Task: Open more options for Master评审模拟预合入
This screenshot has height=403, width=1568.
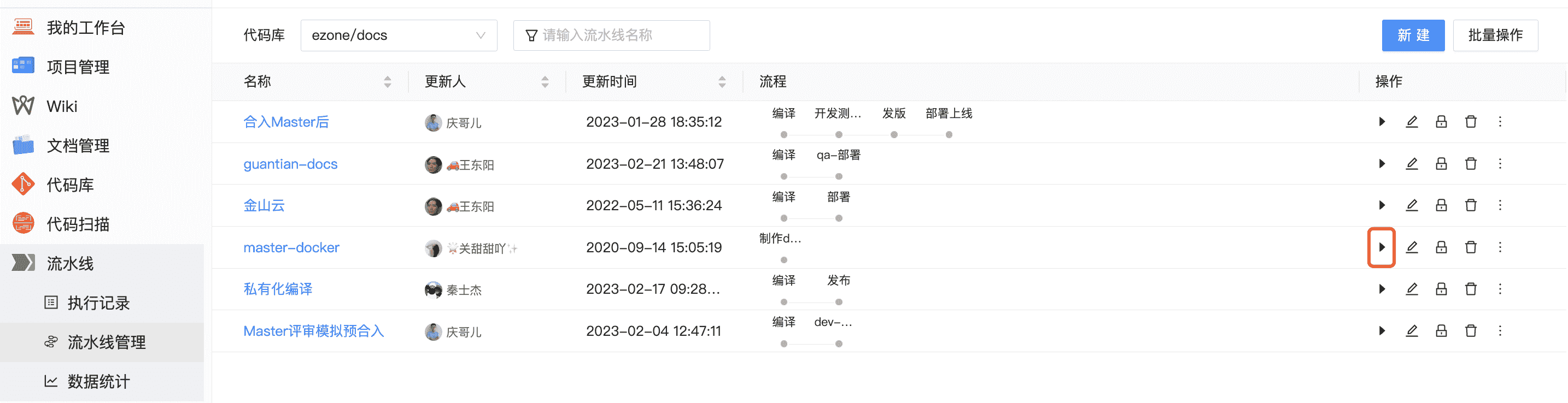Action: pyautogui.click(x=1500, y=331)
